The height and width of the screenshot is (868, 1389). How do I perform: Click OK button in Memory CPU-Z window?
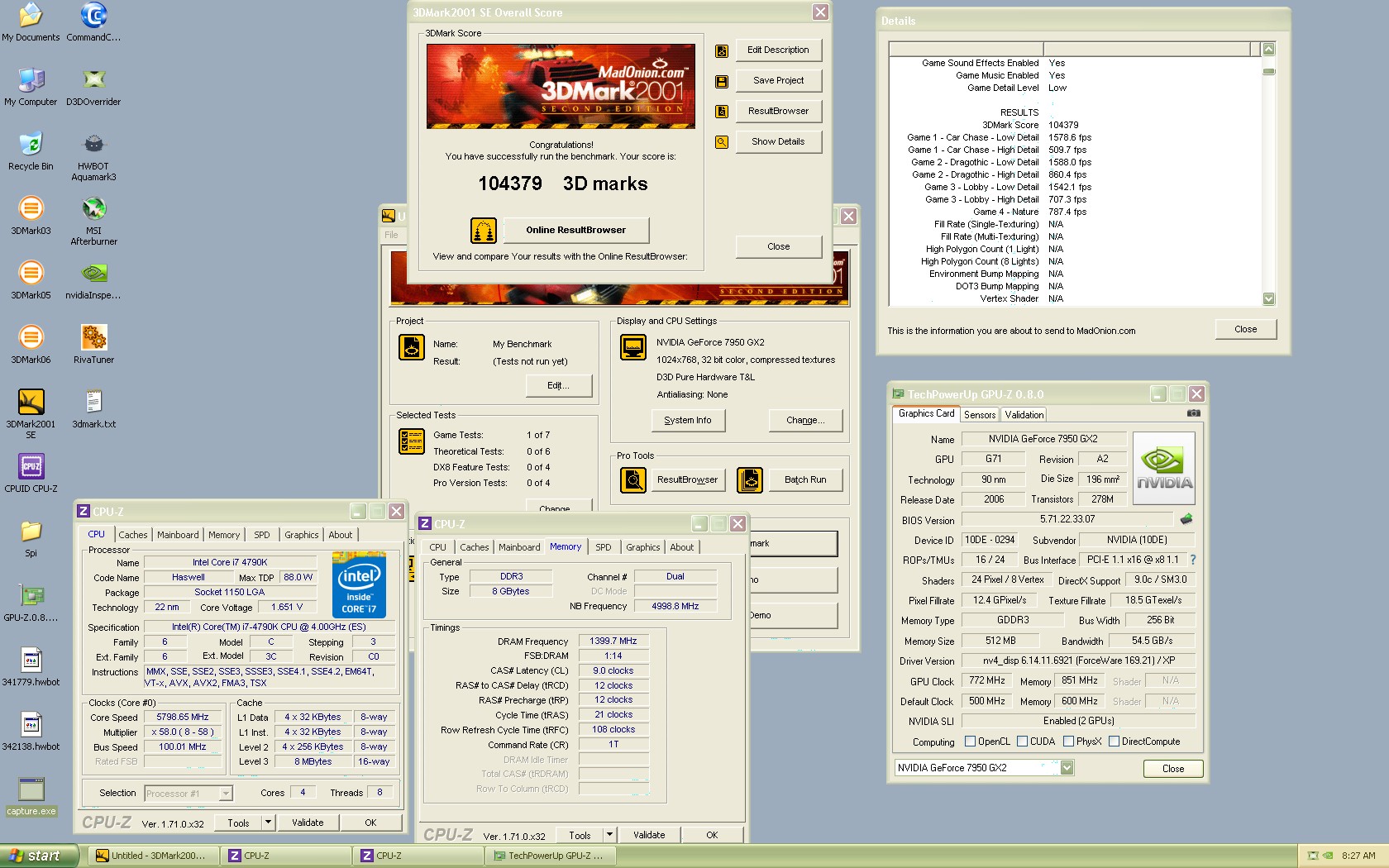coord(712,835)
